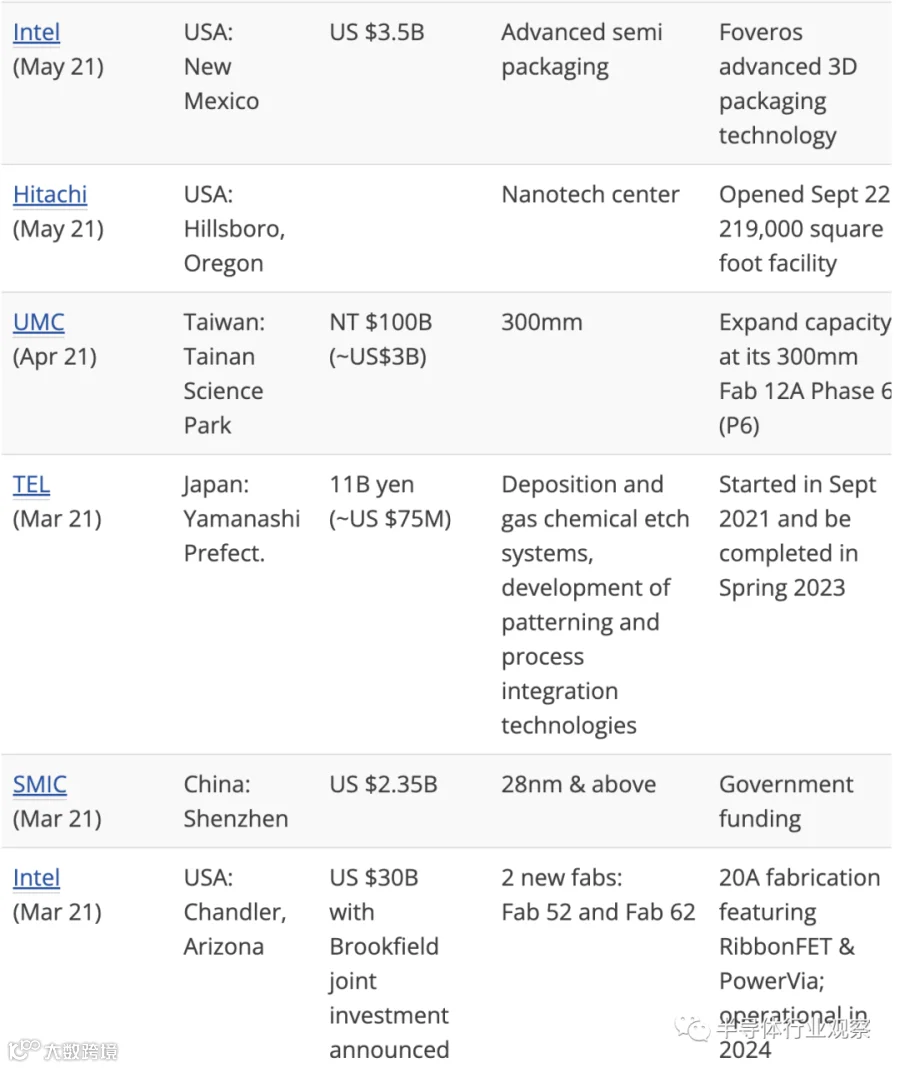Click the TEL link
The image size is (900, 1068).
tap(31, 484)
